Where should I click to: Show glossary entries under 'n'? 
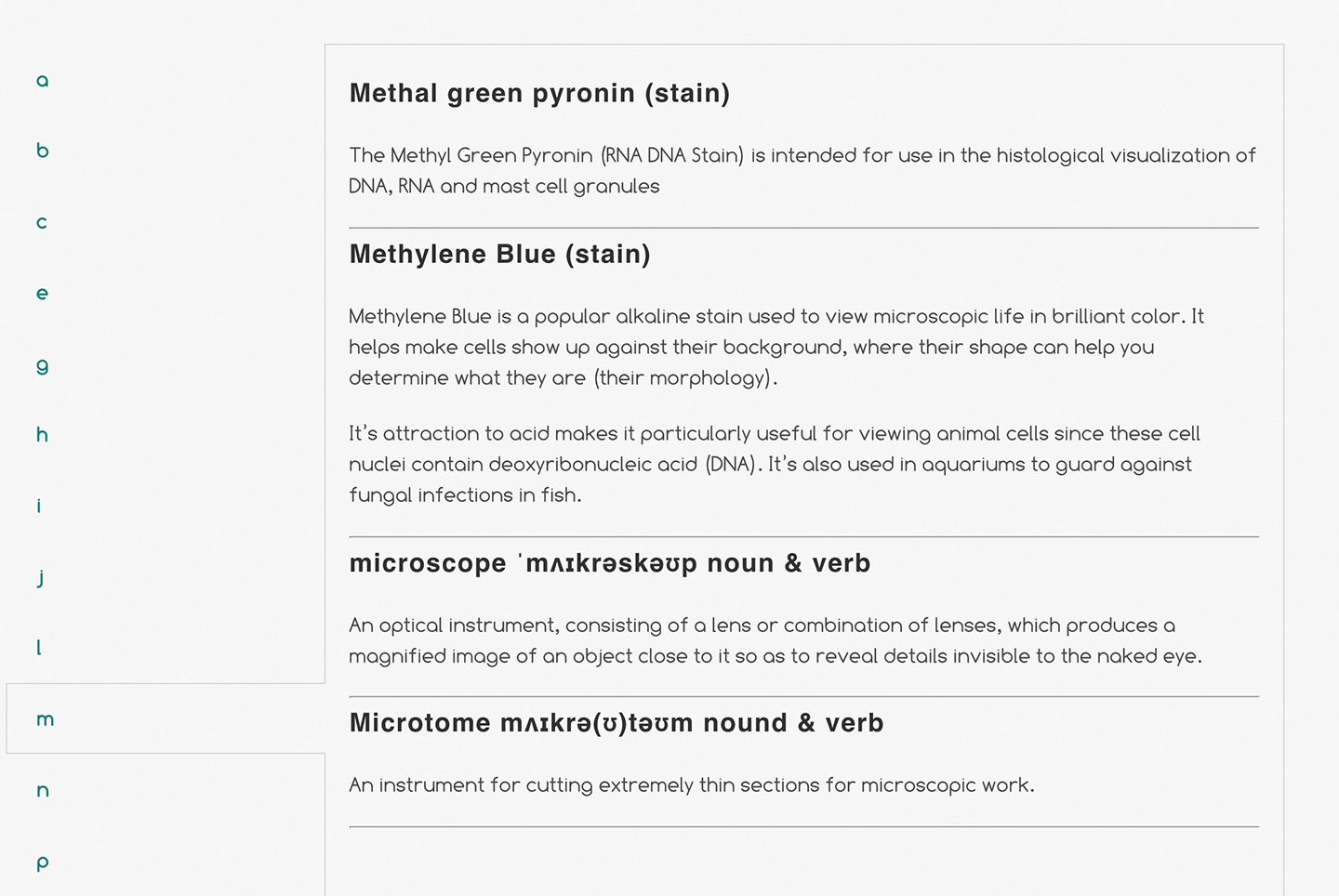pyautogui.click(x=42, y=791)
